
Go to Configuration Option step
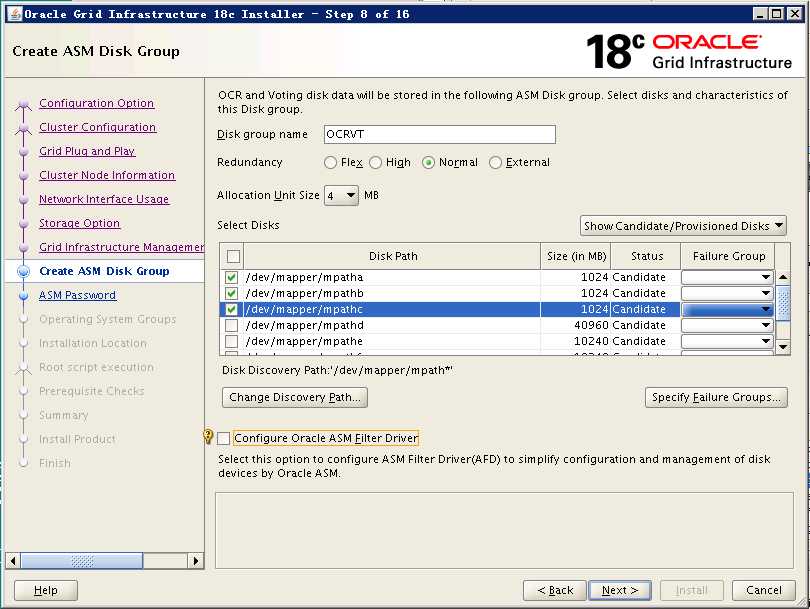coord(97,103)
